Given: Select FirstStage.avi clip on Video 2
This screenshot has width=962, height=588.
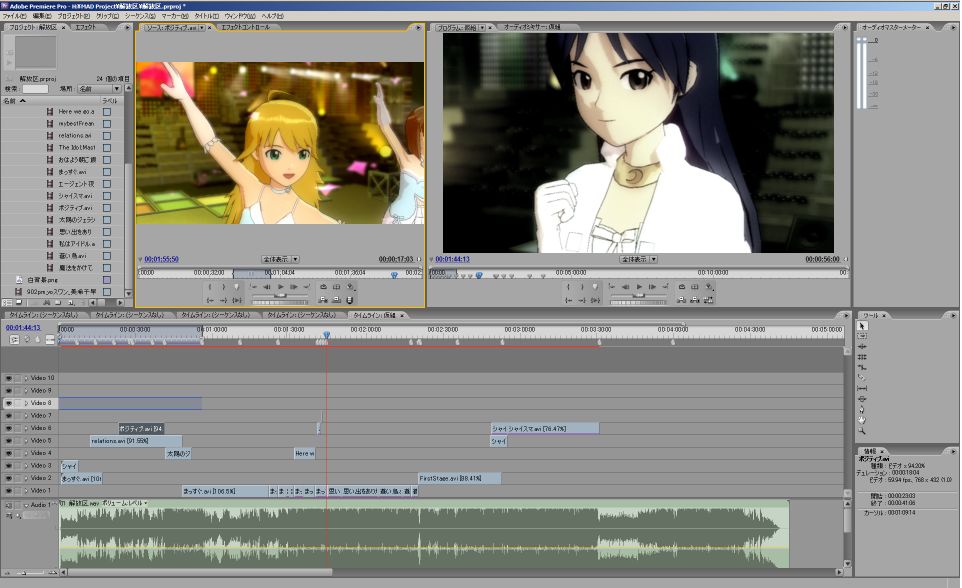Looking at the screenshot, I should (460, 478).
